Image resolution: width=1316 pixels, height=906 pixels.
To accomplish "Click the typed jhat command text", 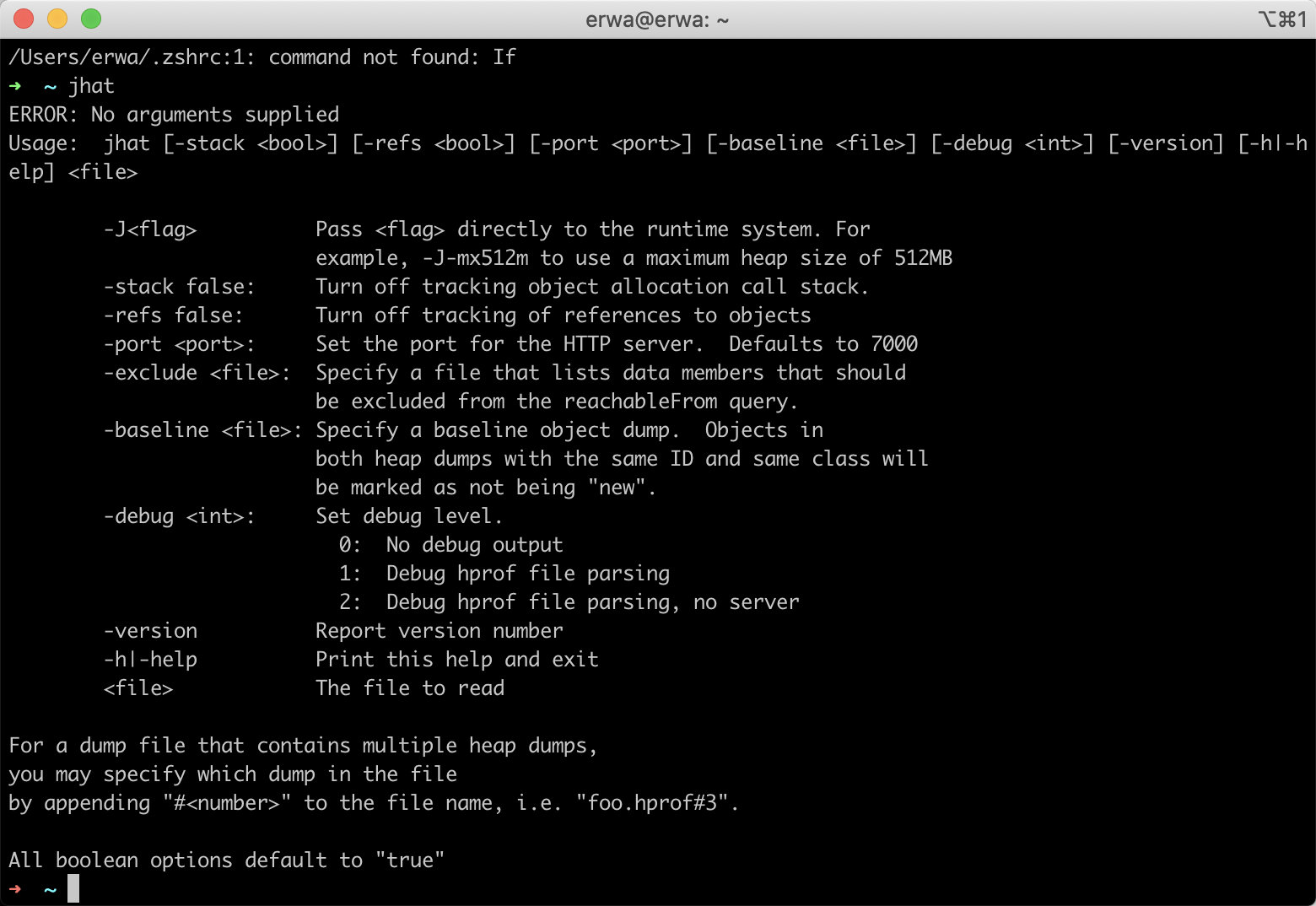I will (x=91, y=86).
